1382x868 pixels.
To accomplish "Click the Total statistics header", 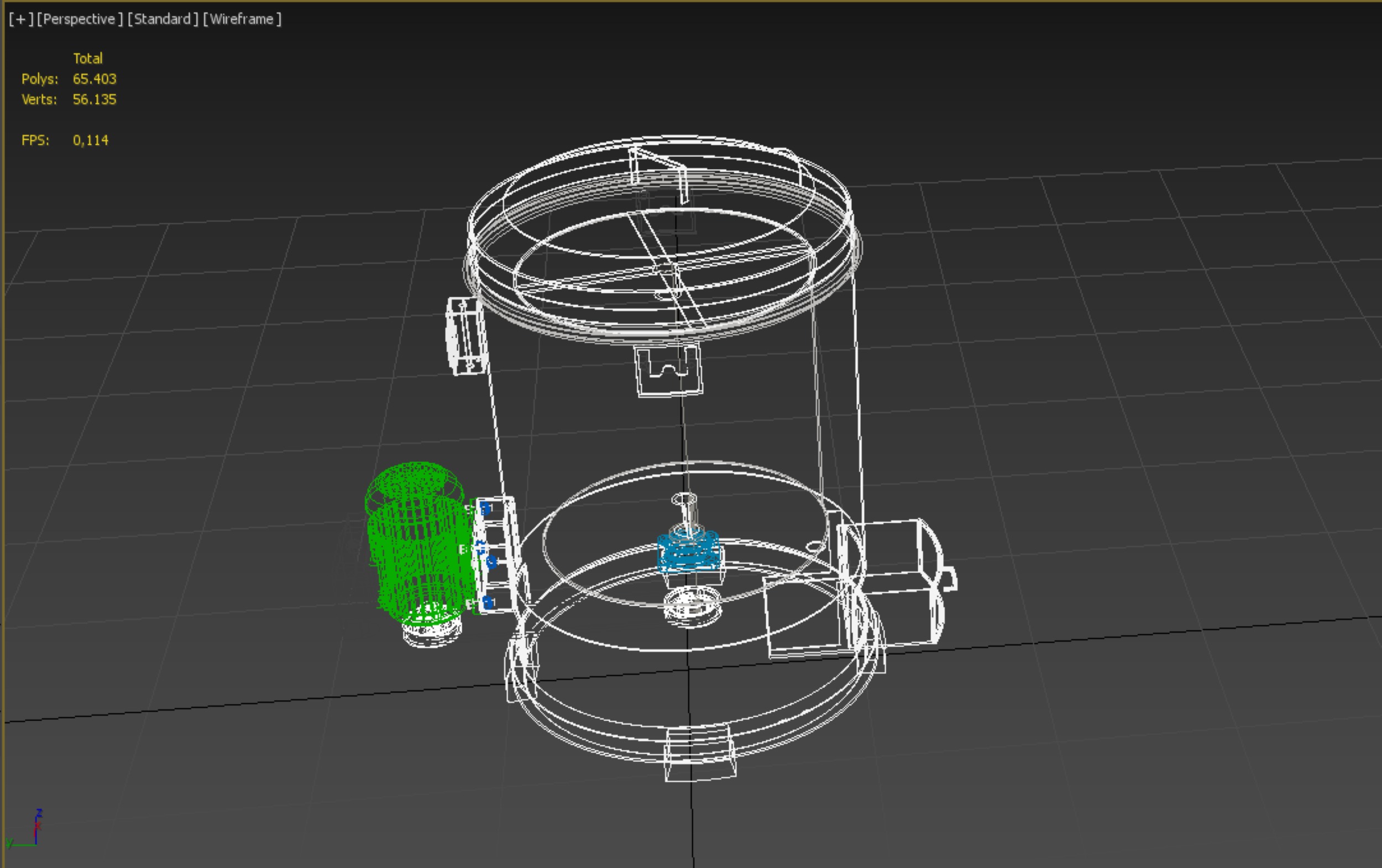I will point(88,58).
